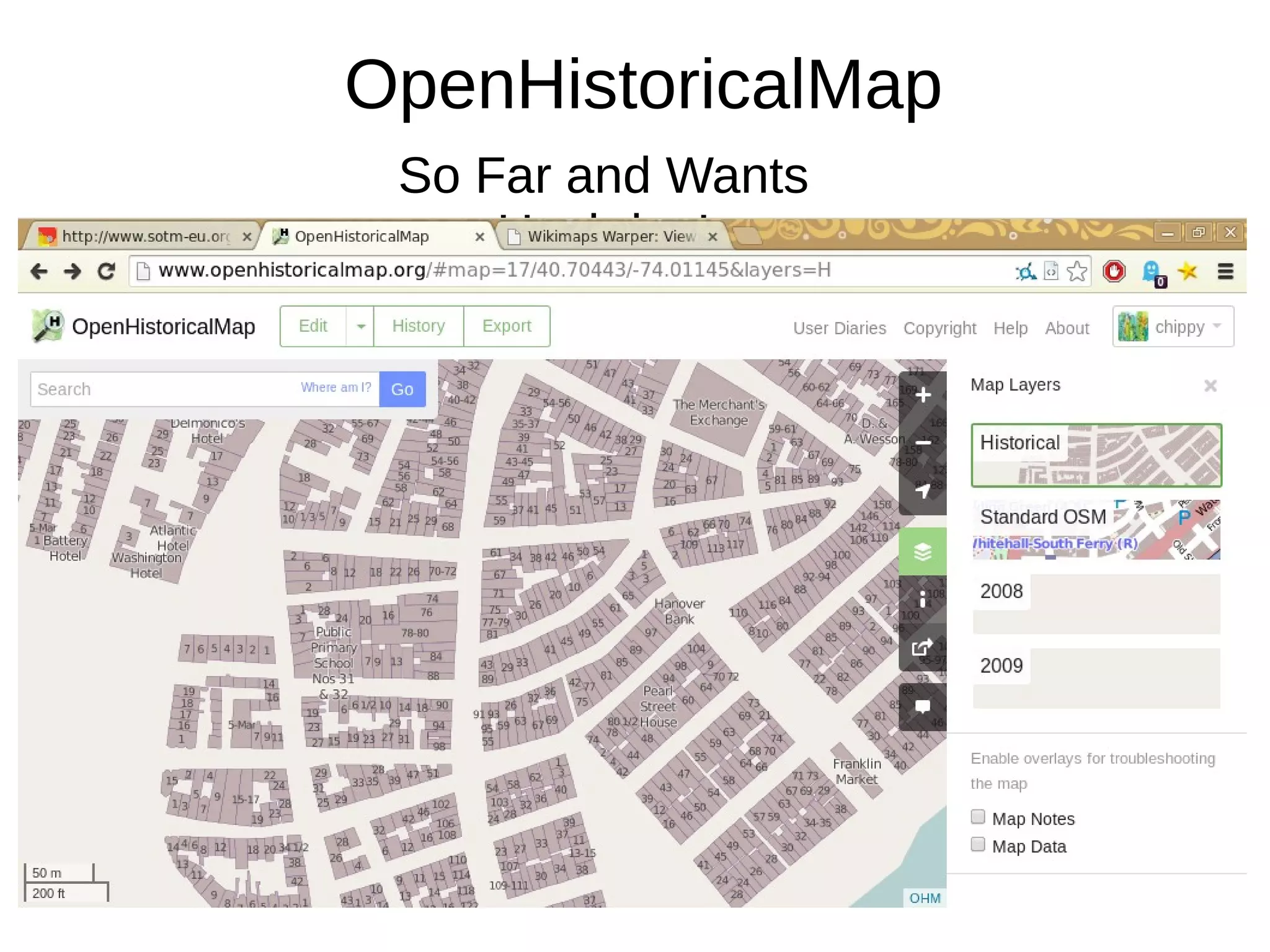Switch to the Wikimaps Warper tab
The image size is (1270, 952).
(613, 236)
